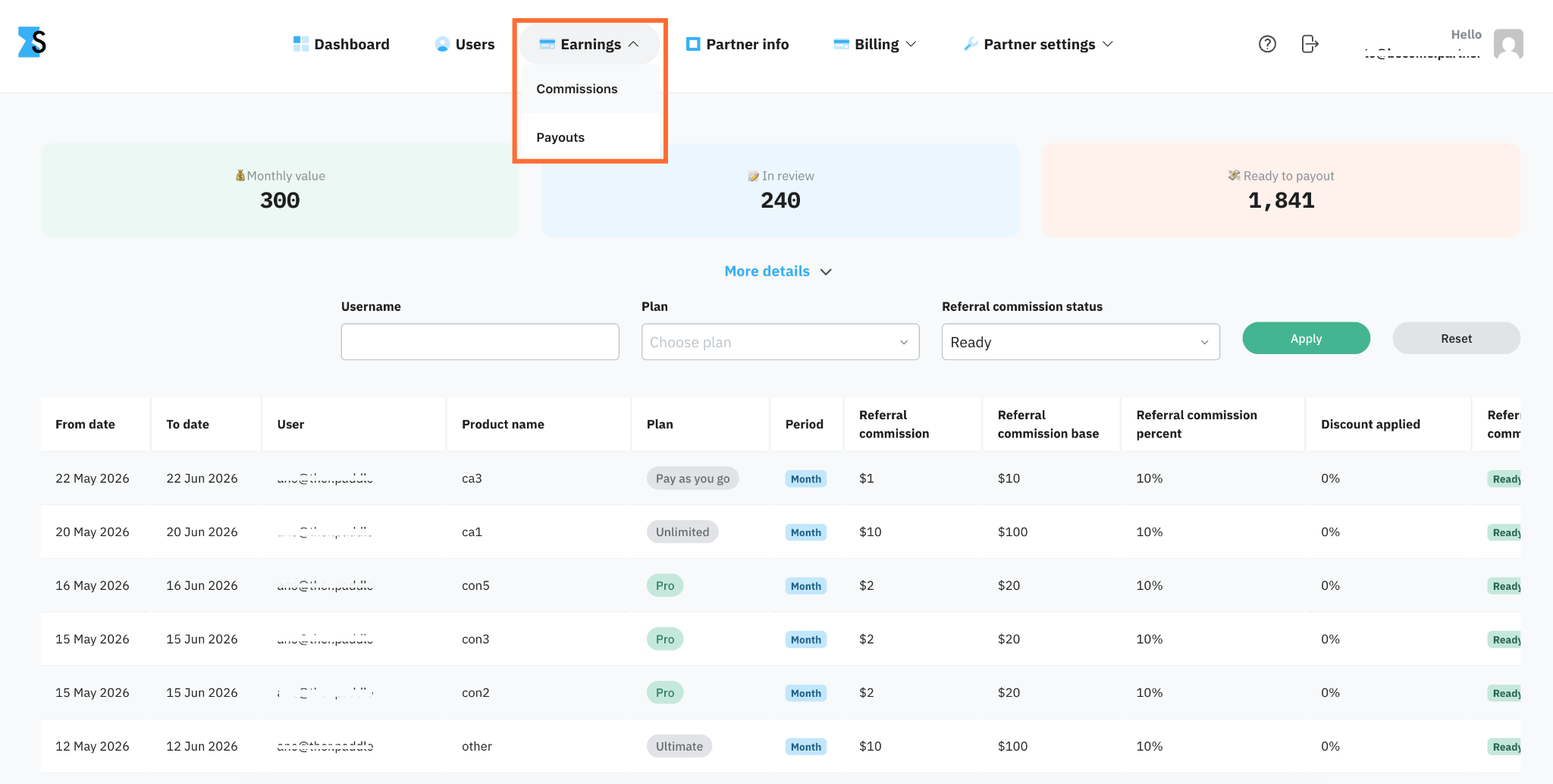This screenshot has height=784, width=1553.
Task: Open help via question mark icon
Action: point(1267,44)
